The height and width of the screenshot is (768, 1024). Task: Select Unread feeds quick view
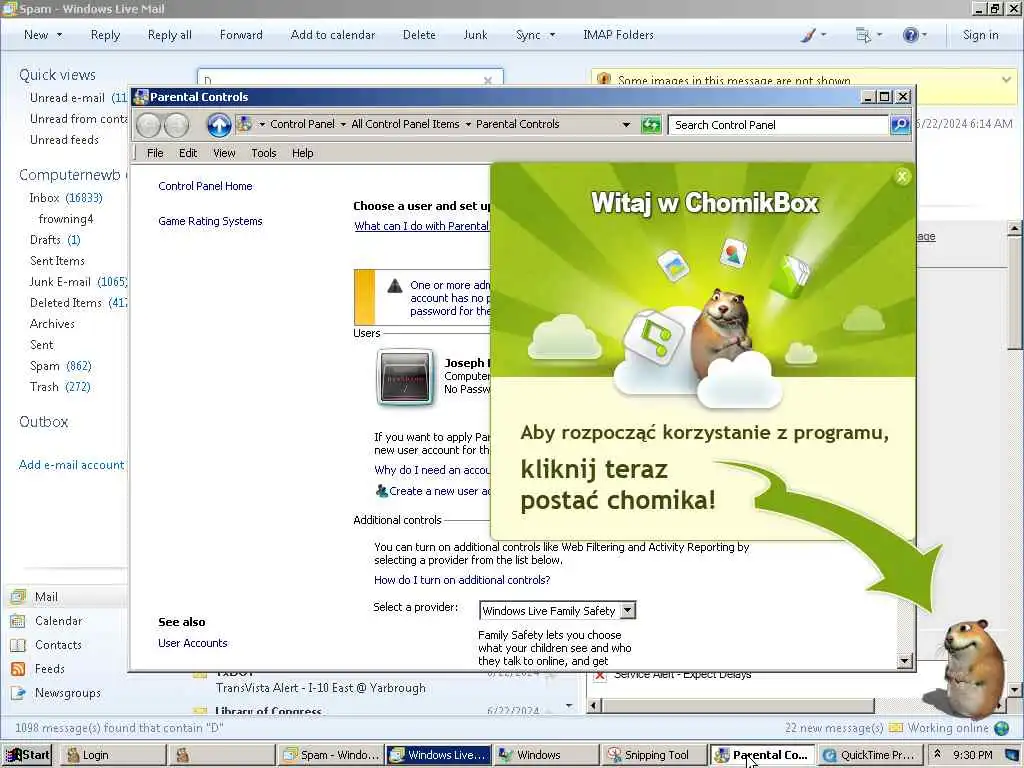tap(64, 140)
